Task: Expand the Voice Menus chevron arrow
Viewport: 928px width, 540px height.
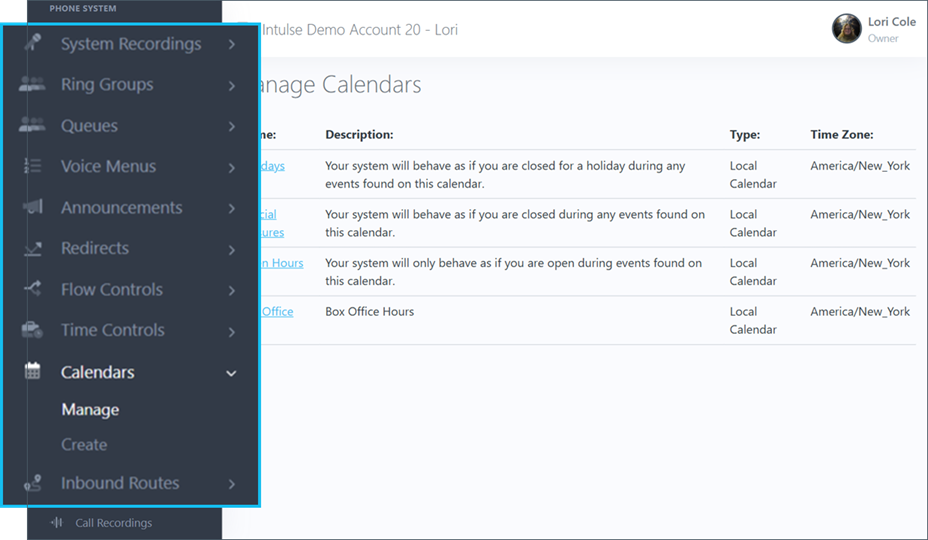Action: pos(231,168)
